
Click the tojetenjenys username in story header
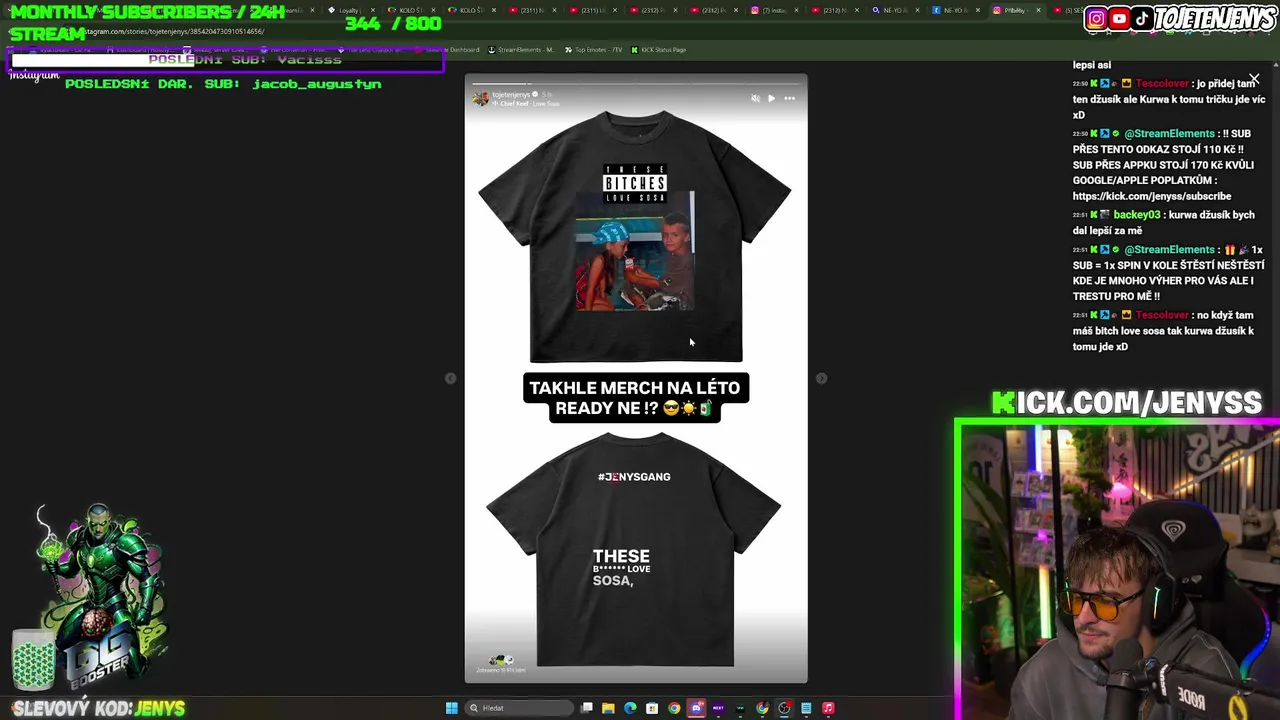click(511, 94)
